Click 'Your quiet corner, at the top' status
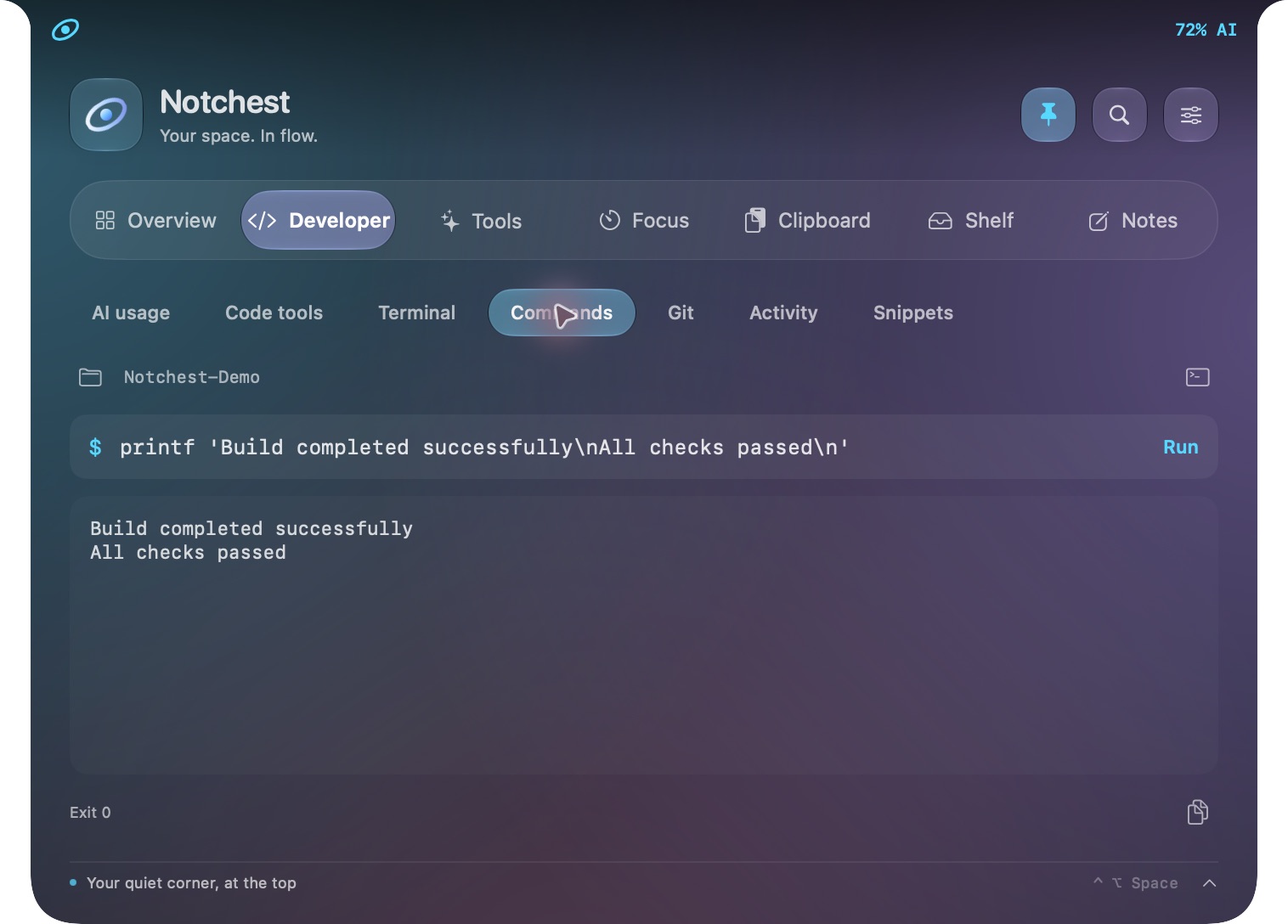 (x=191, y=883)
